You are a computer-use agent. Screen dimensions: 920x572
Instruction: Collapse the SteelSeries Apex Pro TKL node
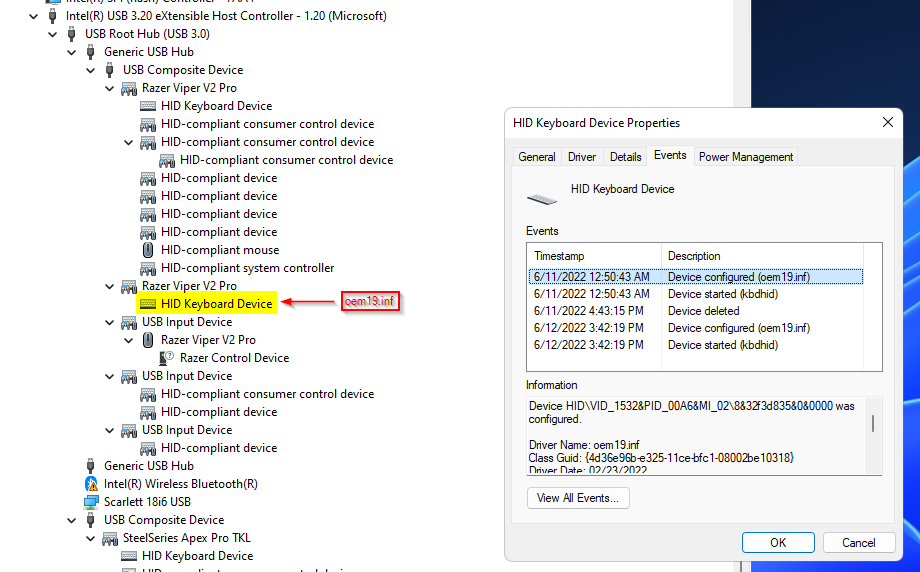[x=91, y=538]
